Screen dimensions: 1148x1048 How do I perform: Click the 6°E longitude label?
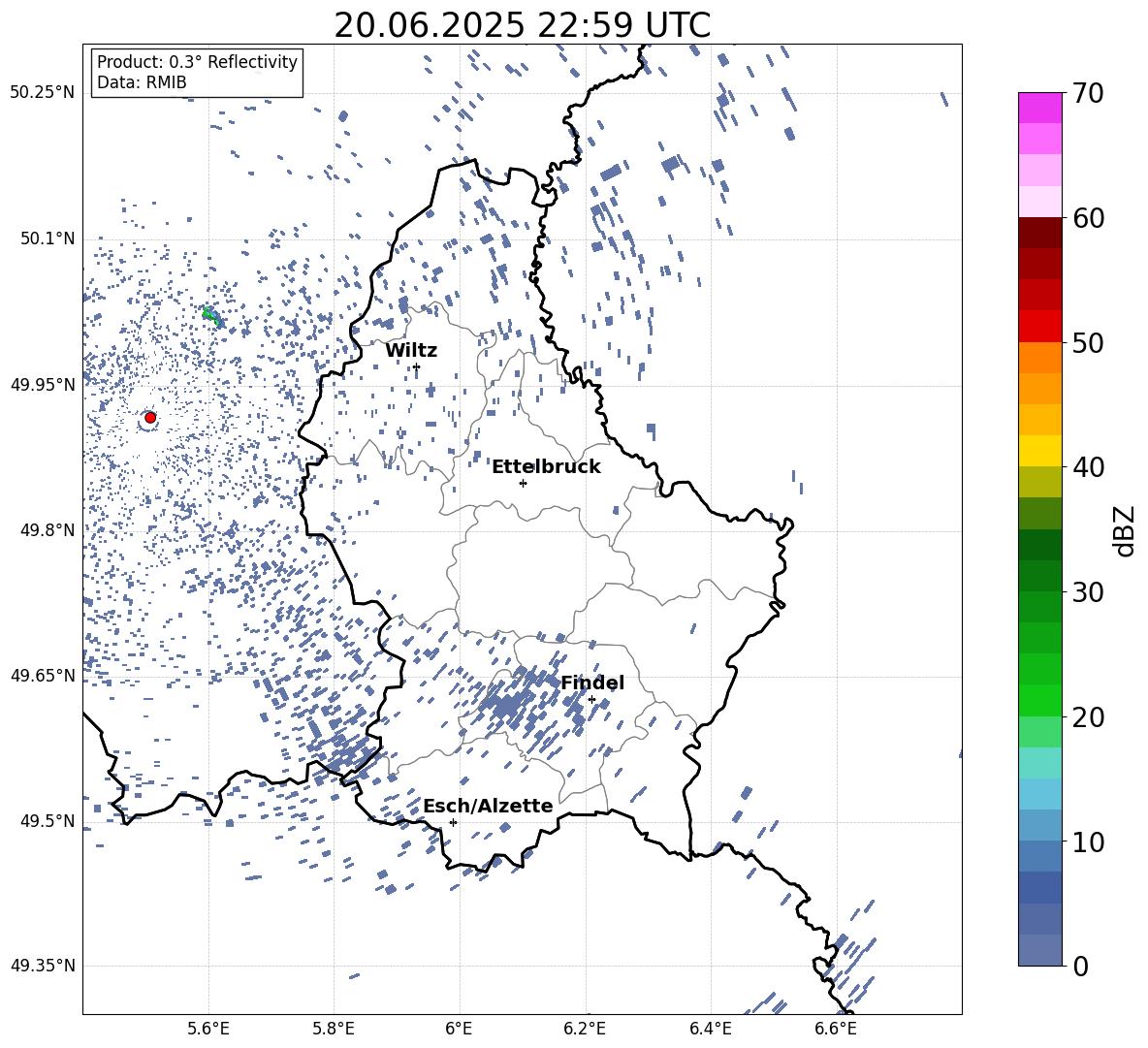pyautogui.click(x=459, y=1030)
